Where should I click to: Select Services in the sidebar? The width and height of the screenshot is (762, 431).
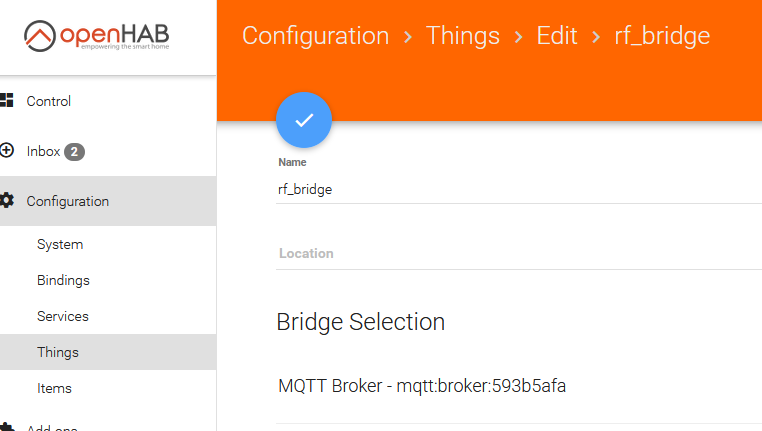pyautogui.click(x=63, y=316)
